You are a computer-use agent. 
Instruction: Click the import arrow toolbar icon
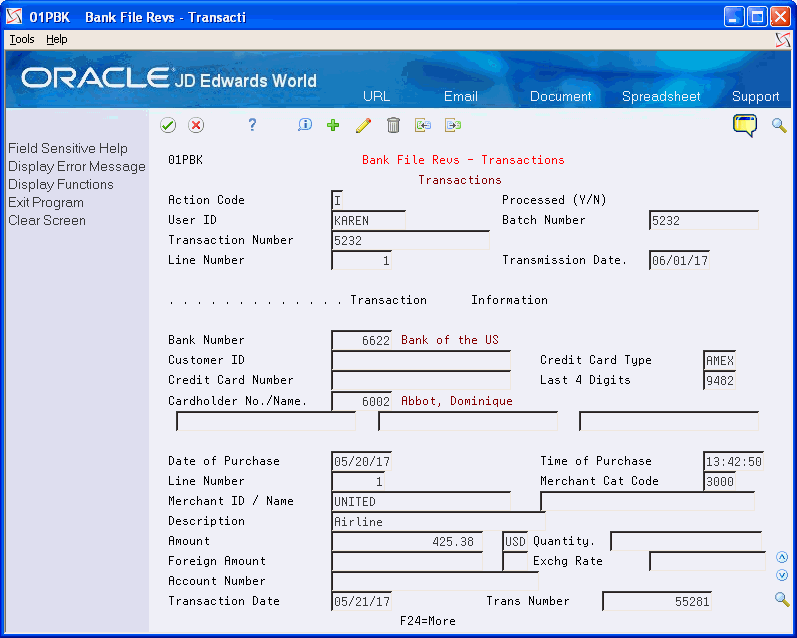pos(423,125)
